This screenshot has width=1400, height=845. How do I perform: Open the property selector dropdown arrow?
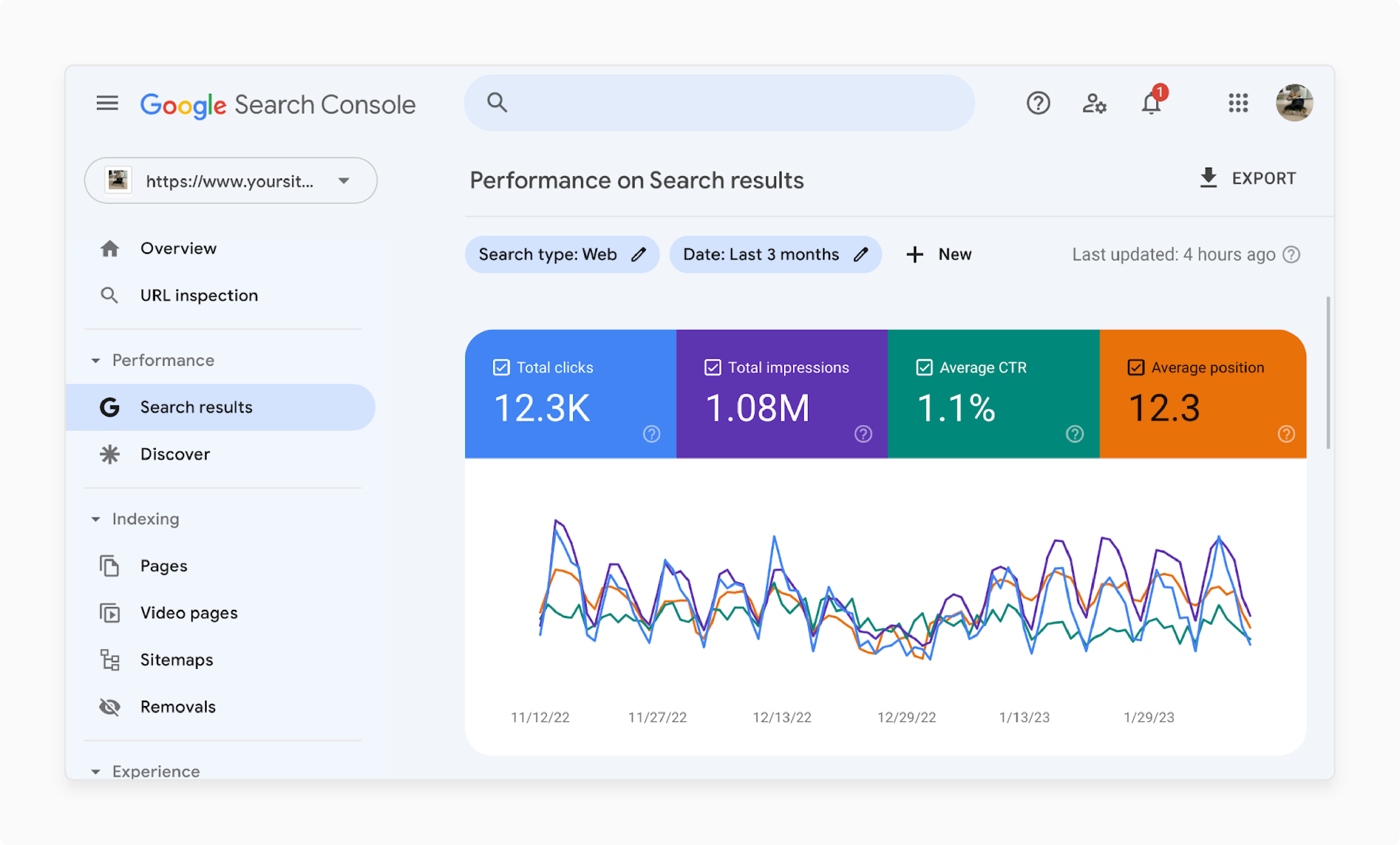[344, 181]
